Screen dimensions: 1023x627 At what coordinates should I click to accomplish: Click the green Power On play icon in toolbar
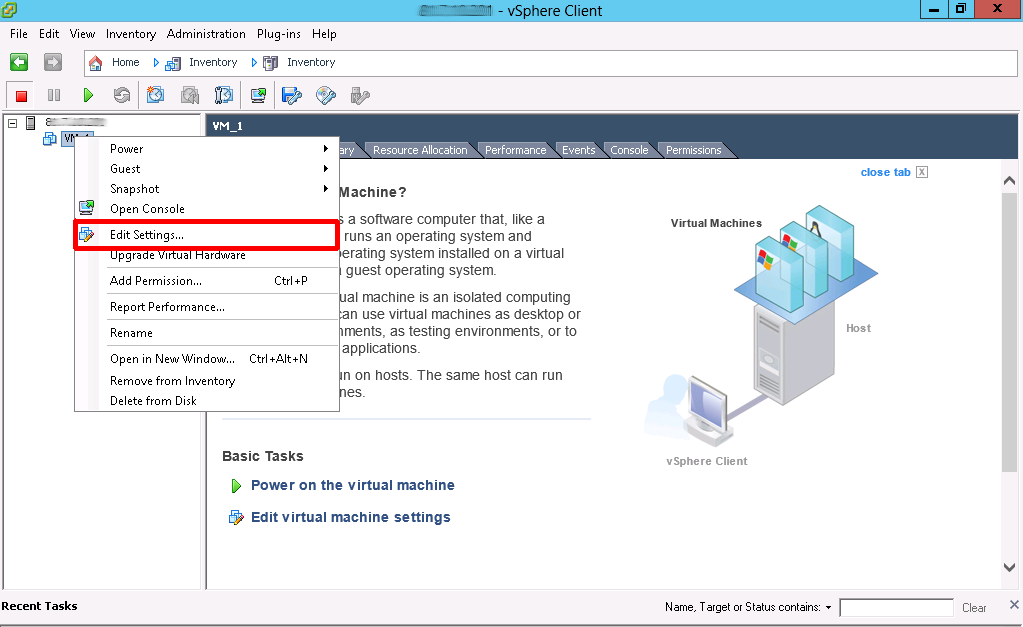click(x=88, y=96)
